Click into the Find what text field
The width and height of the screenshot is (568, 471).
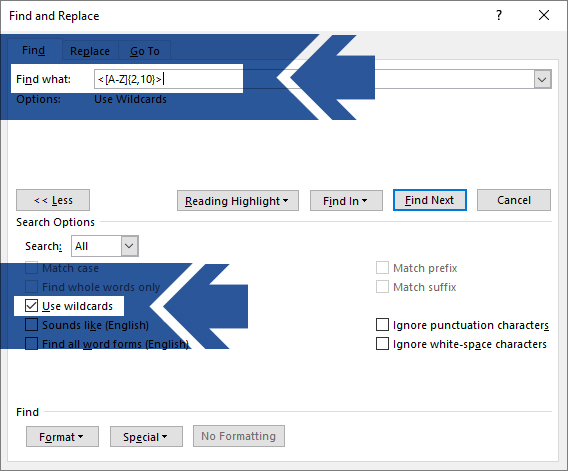[x=314, y=79]
